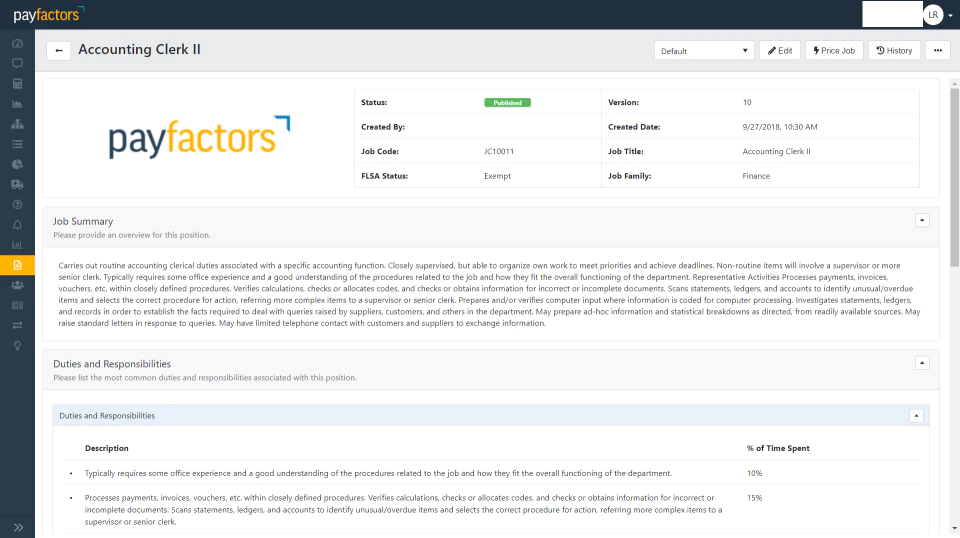Image resolution: width=960 pixels, height=538 pixels.
Task: Click the Job Summary heading
Action: pos(83,221)
